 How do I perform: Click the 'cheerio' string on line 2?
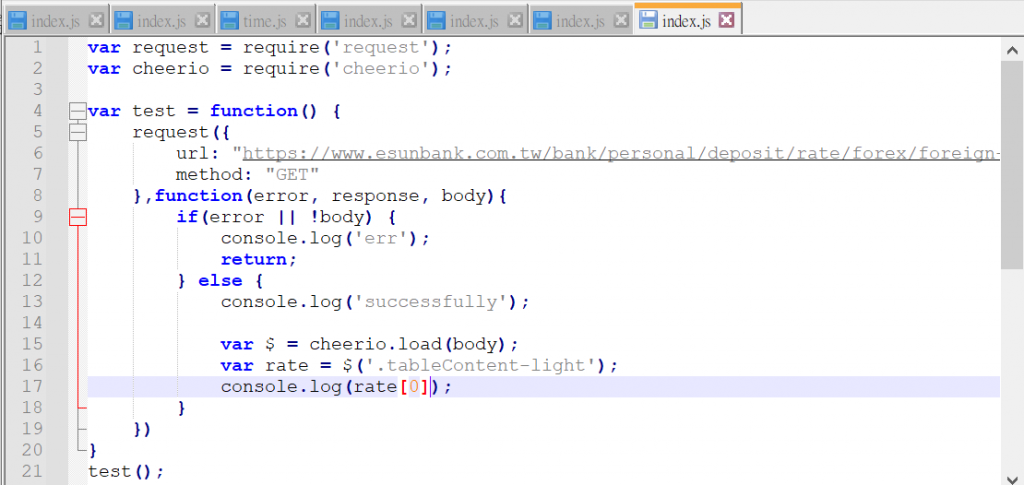click(x=381, y=69)
